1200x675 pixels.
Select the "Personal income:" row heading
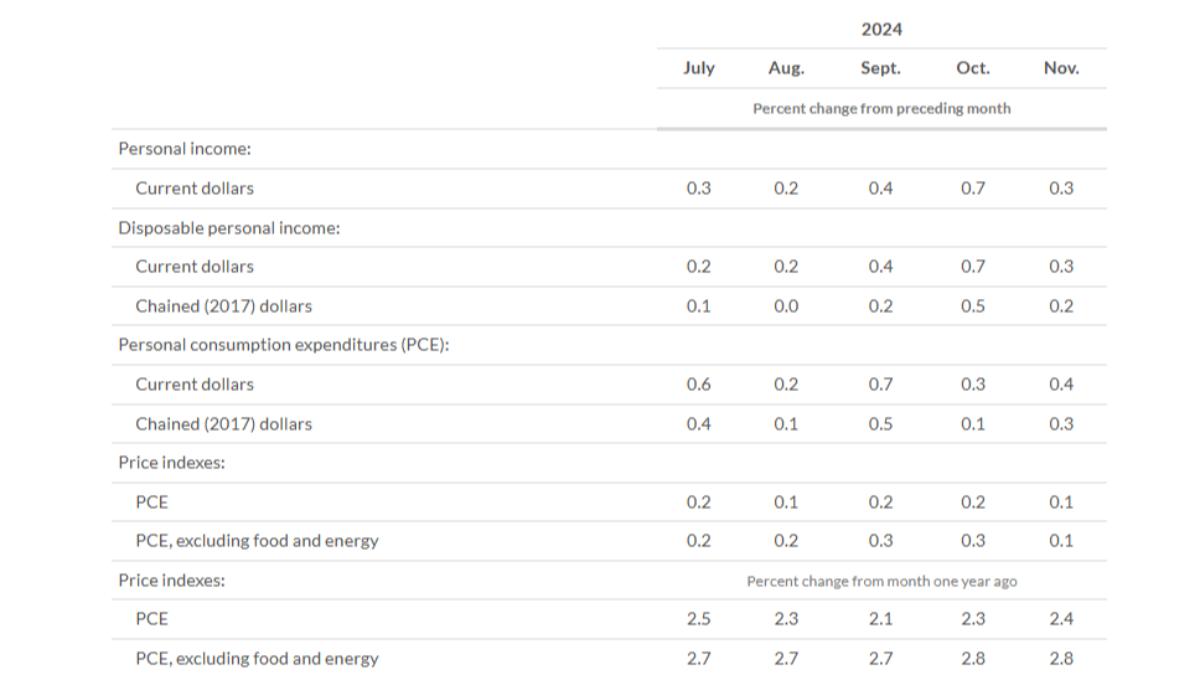(185, 149)
